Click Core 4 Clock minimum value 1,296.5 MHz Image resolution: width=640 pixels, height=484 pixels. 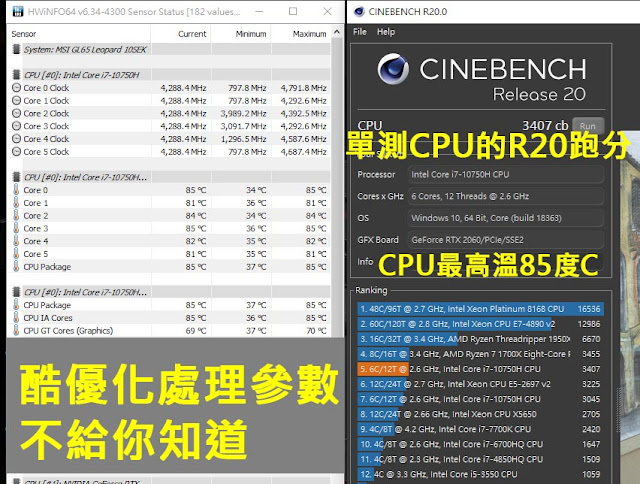tap(243, 139)
